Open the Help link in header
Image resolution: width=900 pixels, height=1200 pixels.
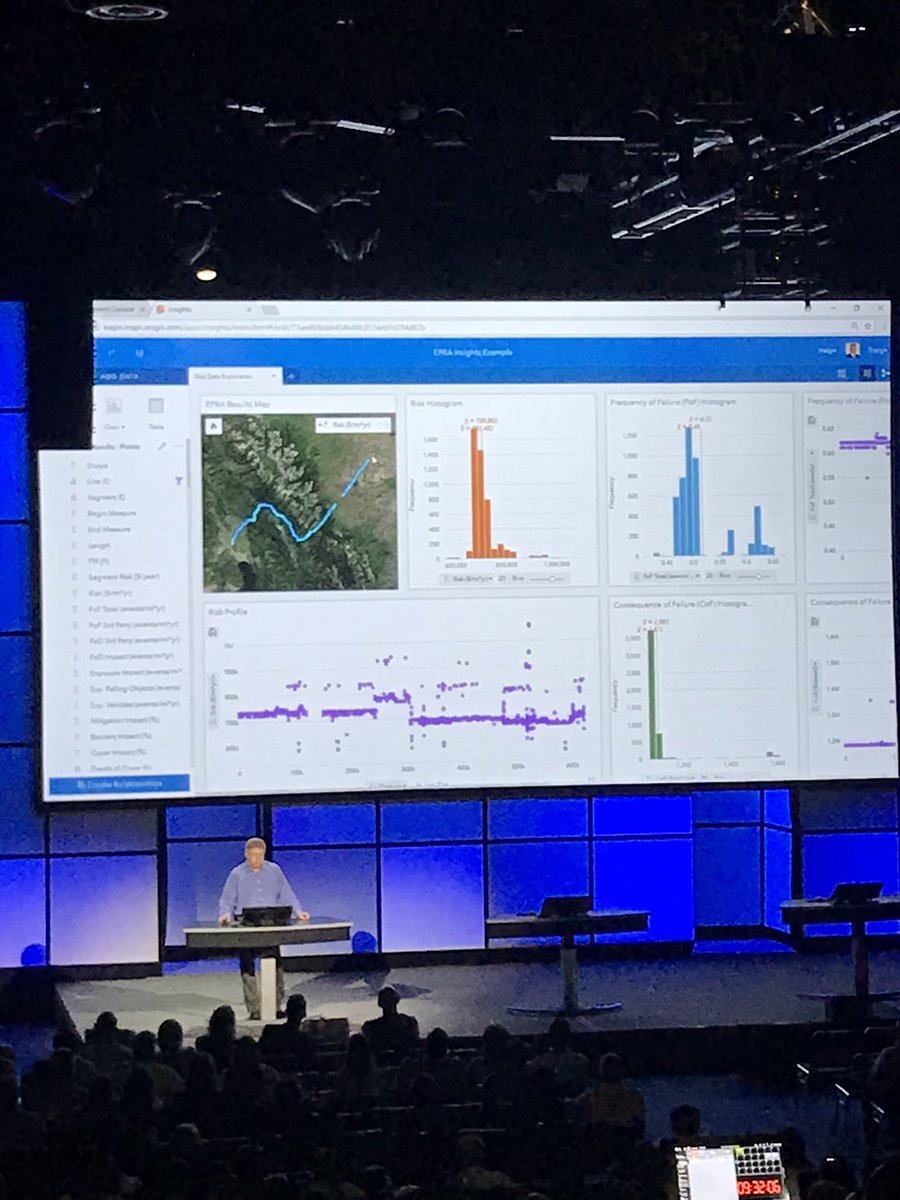tap(827, 350)
